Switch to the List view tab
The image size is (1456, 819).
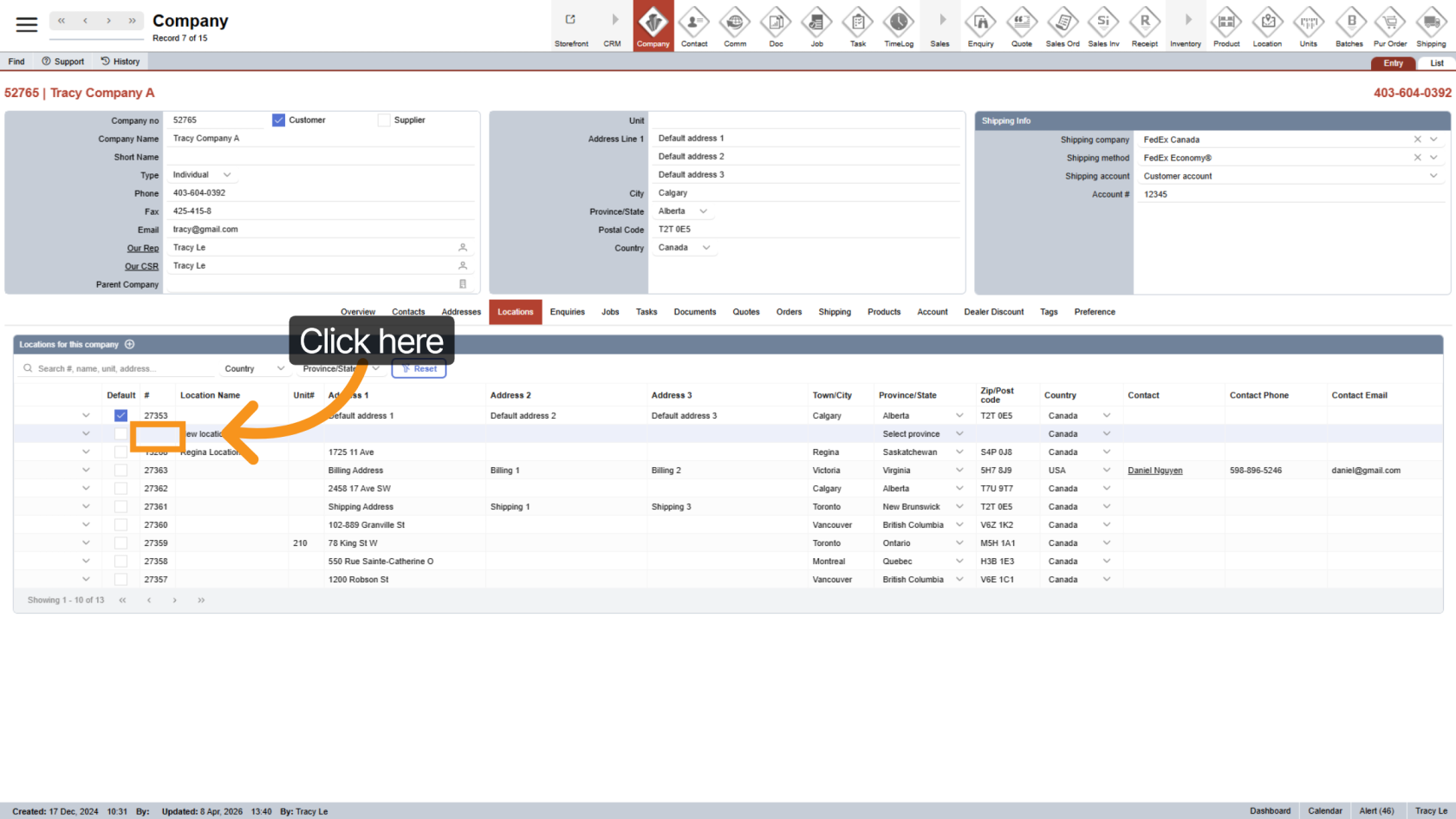click(x=1436, y=63)
